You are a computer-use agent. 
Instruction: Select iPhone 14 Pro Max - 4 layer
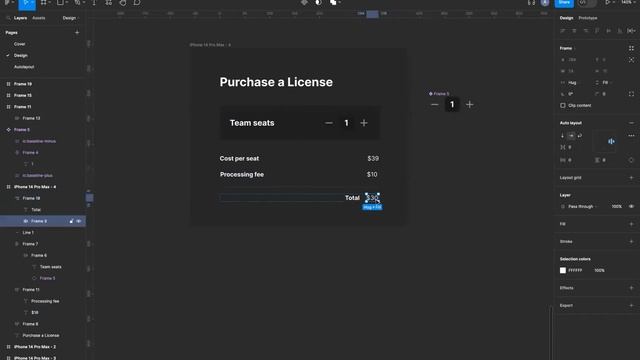coord(35,187)
